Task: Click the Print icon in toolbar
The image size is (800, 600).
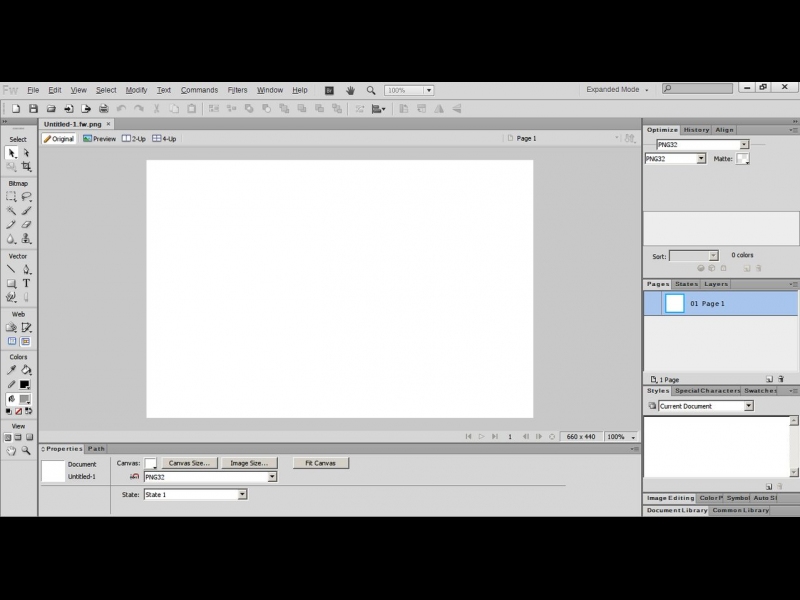Action: pos(103,108)
